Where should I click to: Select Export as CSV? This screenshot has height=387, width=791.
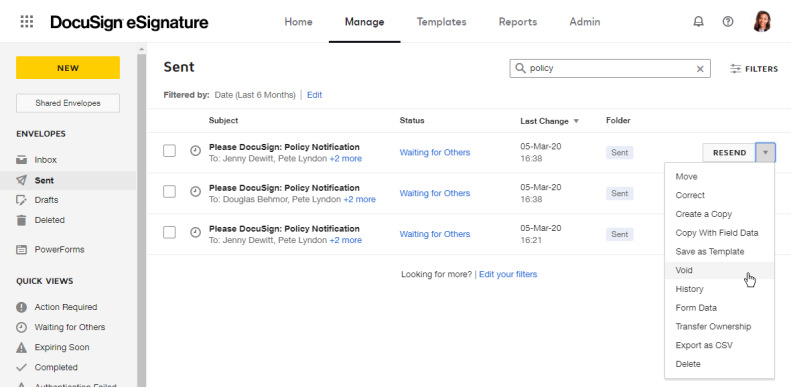pos(719,345)
